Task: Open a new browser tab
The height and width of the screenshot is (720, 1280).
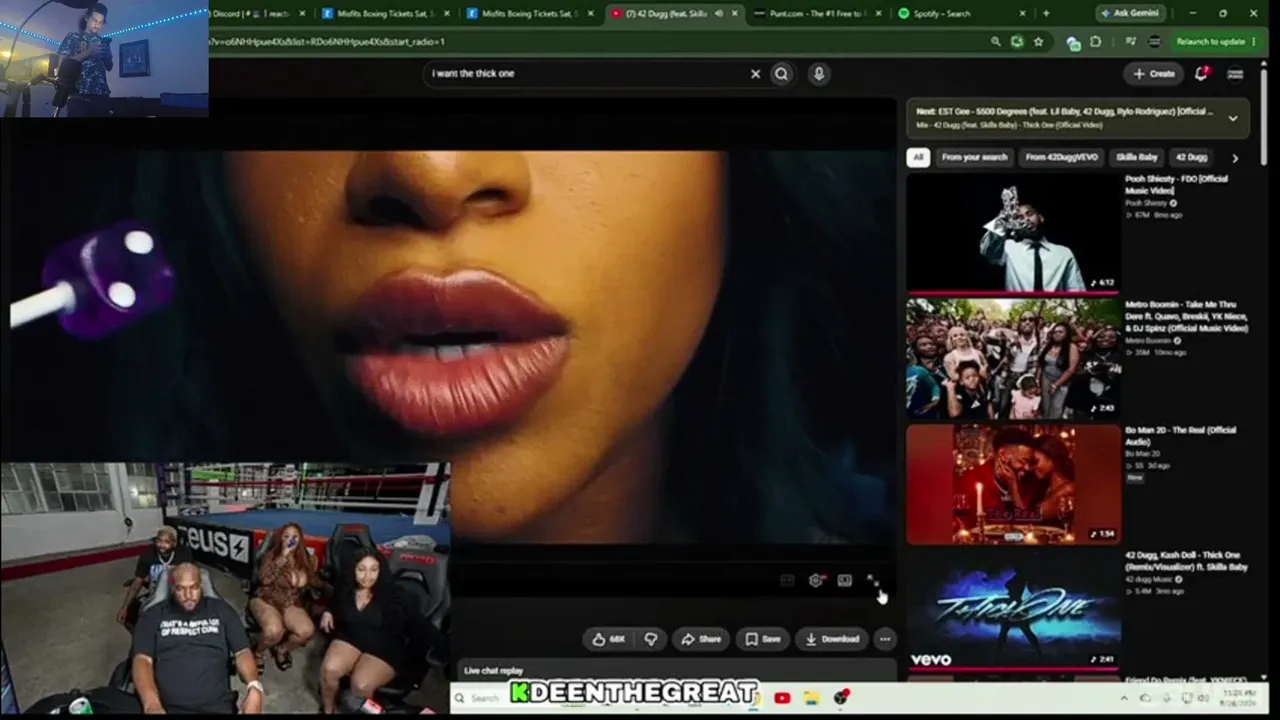Action: click(1046, 13)
